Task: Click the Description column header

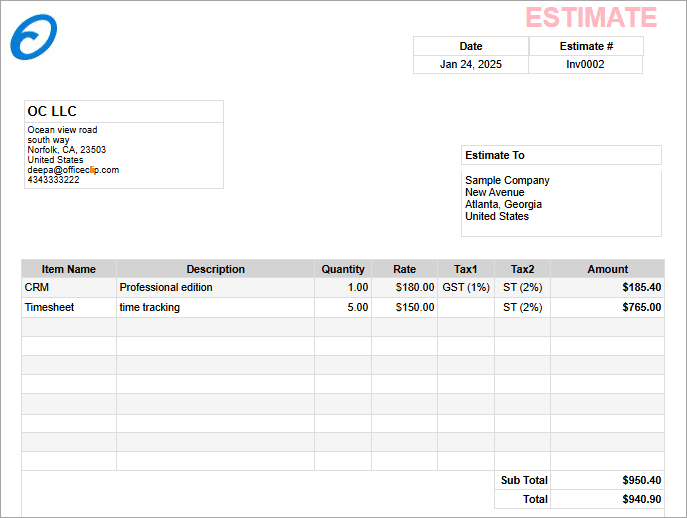Action: pyautogui.click(x=215, y=269)
